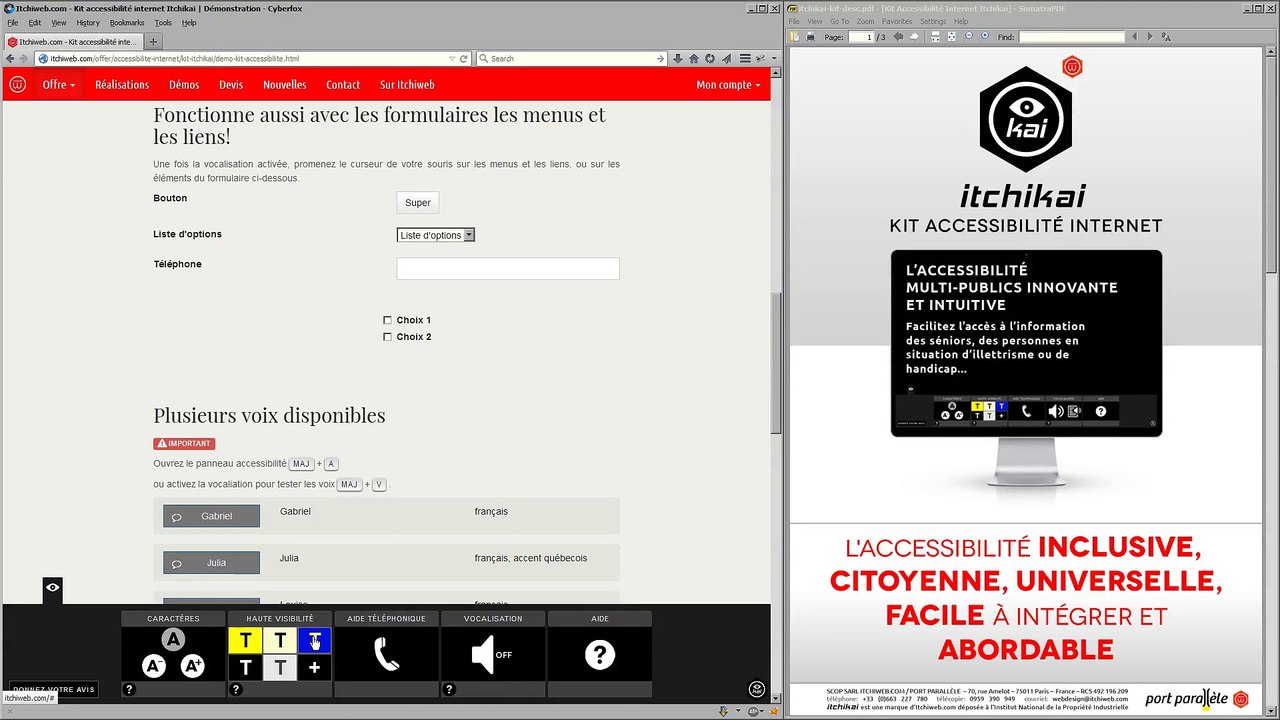Image resolution: width=1280 pixels, height=720 pixels.
Task: Open more visibility options with plus tile
Action: [314, 667]
